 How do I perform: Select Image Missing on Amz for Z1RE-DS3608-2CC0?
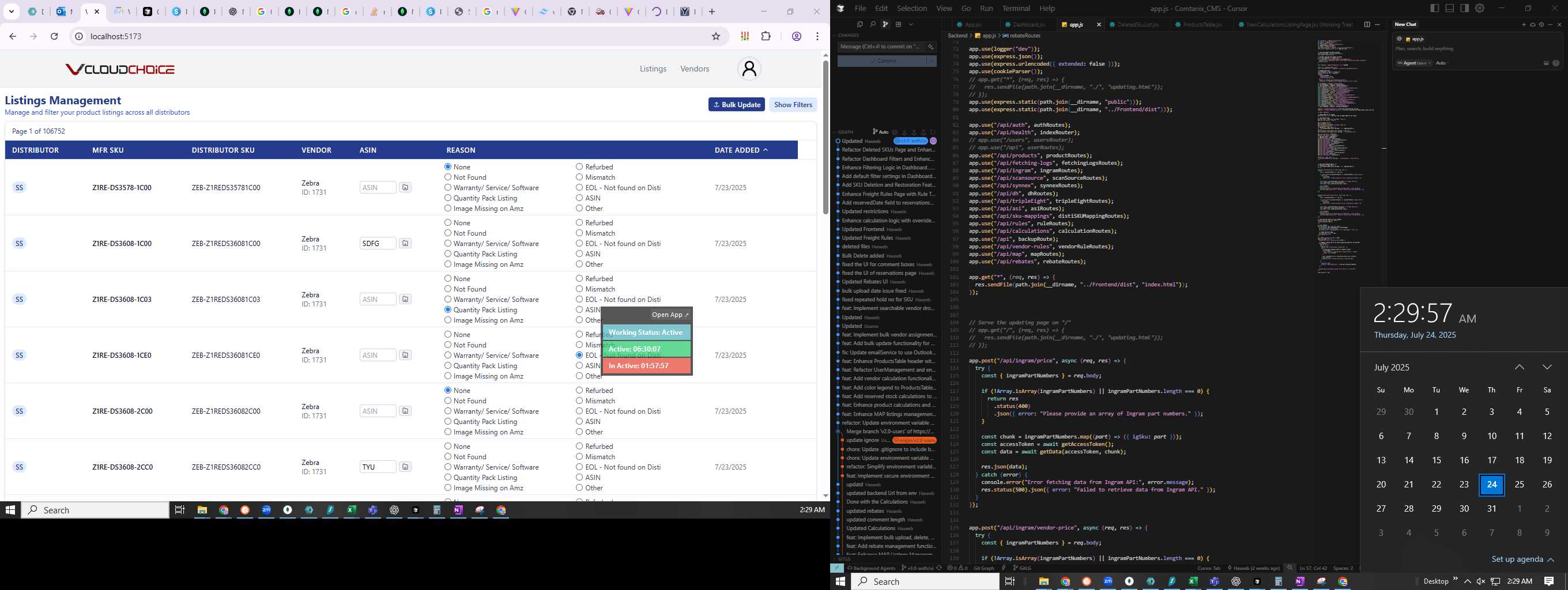pyautogui.click(x=448, y=488)
